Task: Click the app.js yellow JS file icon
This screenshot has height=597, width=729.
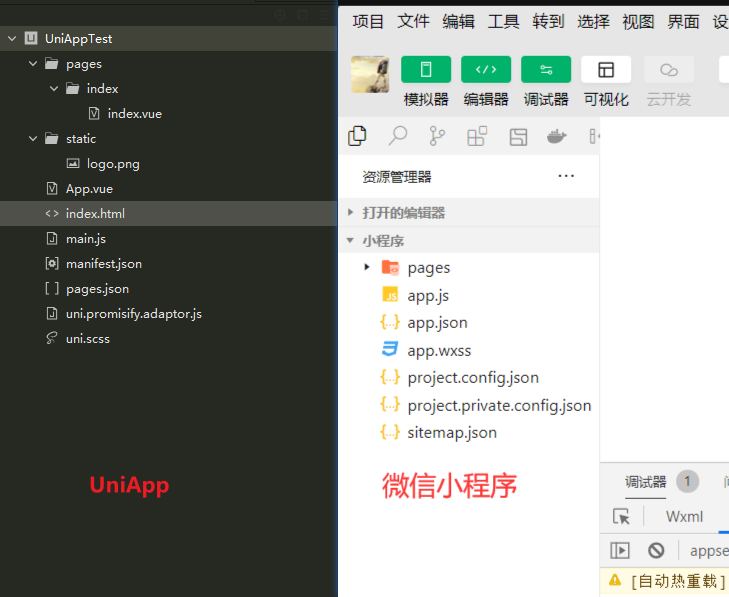Action: coord(390,294)
